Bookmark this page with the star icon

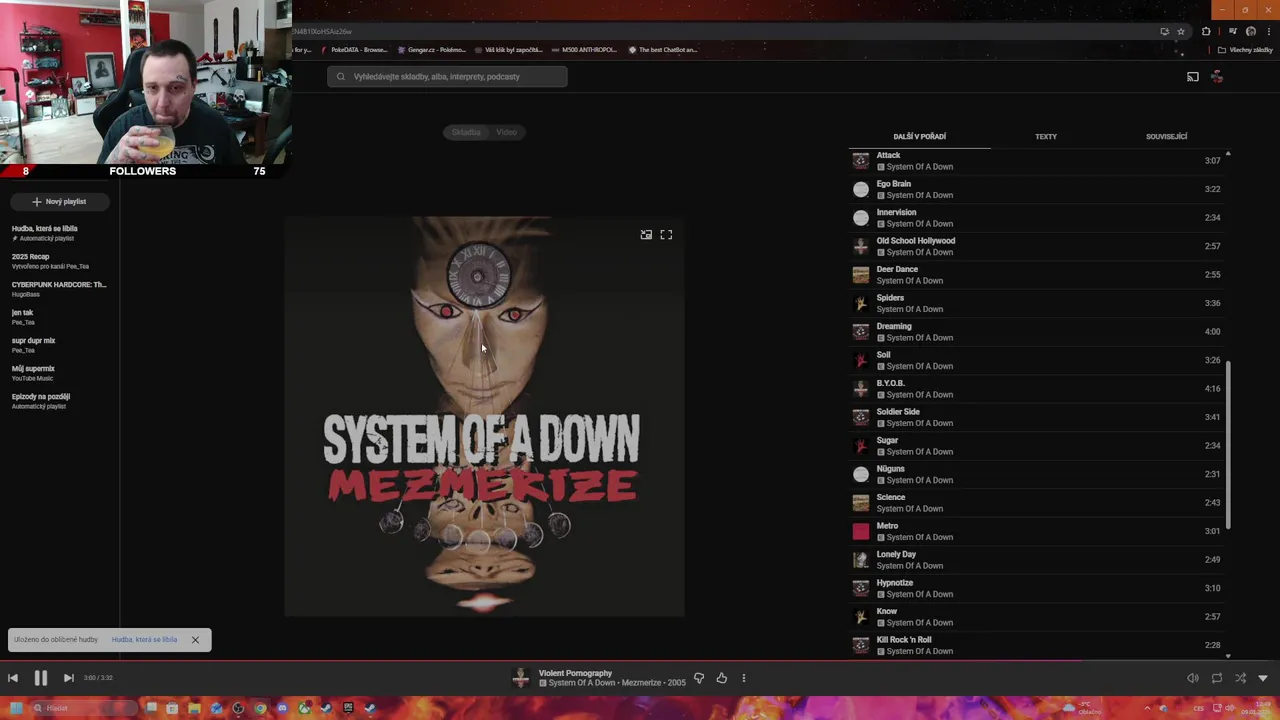click(x=1181, y=31)
